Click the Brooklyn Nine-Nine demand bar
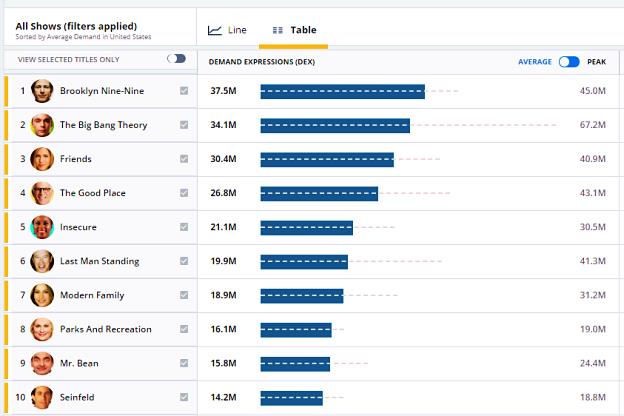Screen dimensions: 624x416 tap(343, 91)
